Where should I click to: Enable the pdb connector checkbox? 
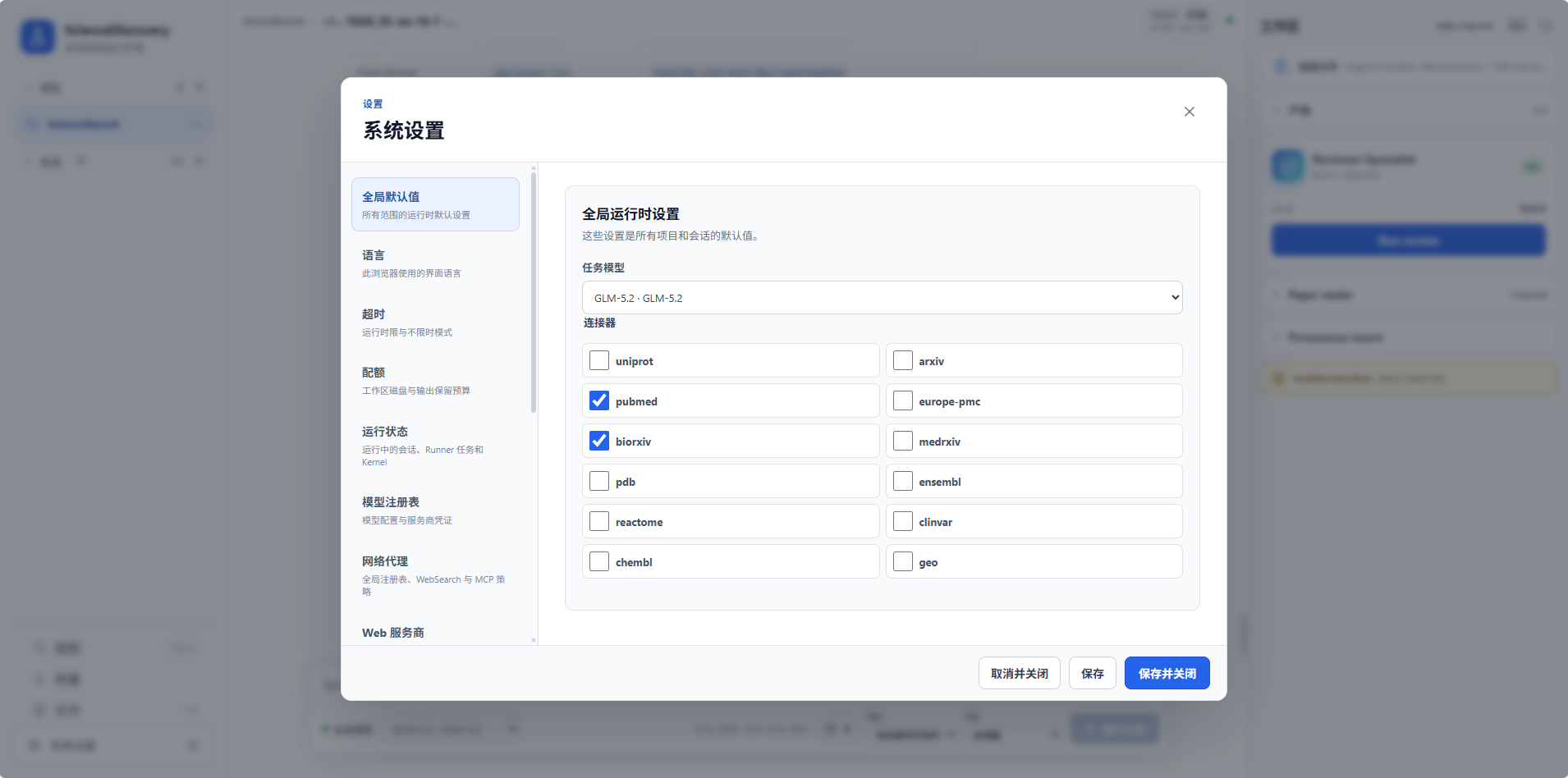599,481
